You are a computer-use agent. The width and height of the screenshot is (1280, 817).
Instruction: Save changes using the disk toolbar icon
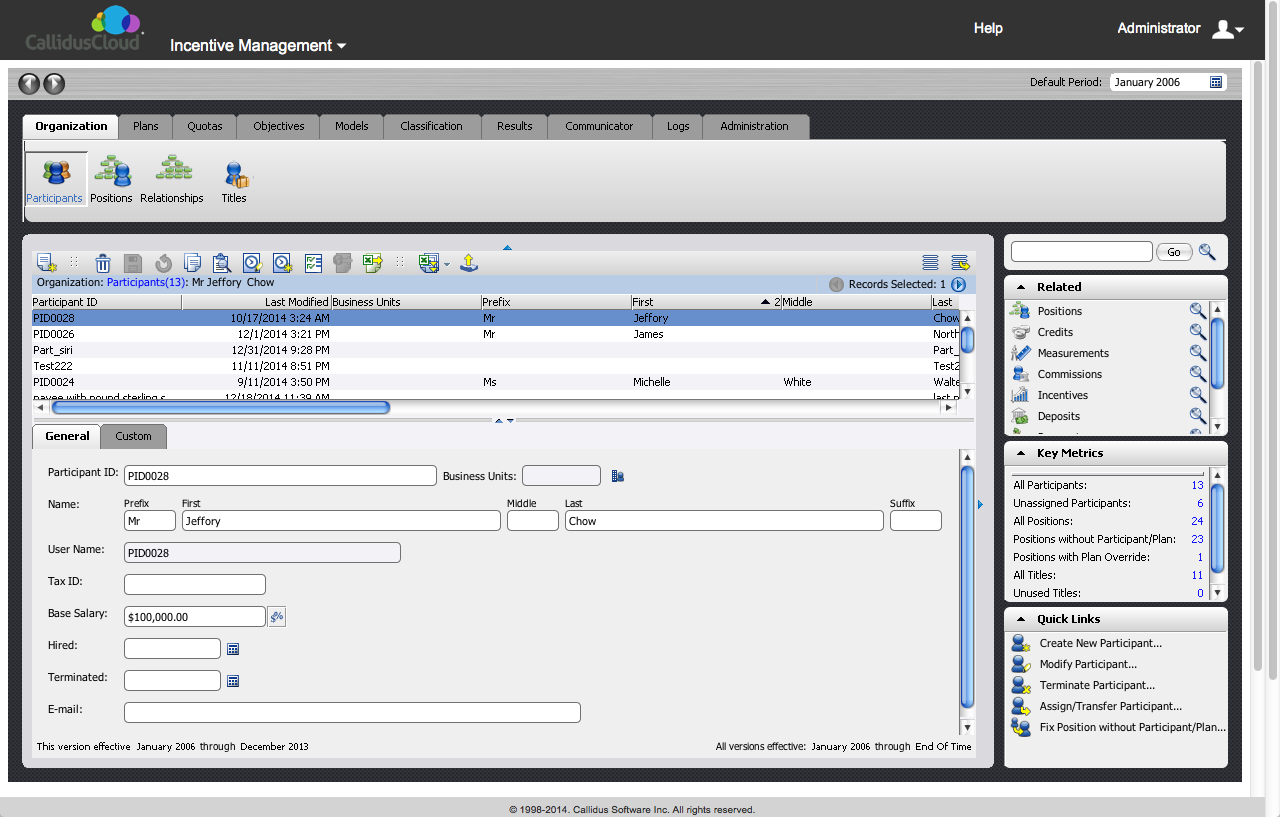click(x=133, y=263)
